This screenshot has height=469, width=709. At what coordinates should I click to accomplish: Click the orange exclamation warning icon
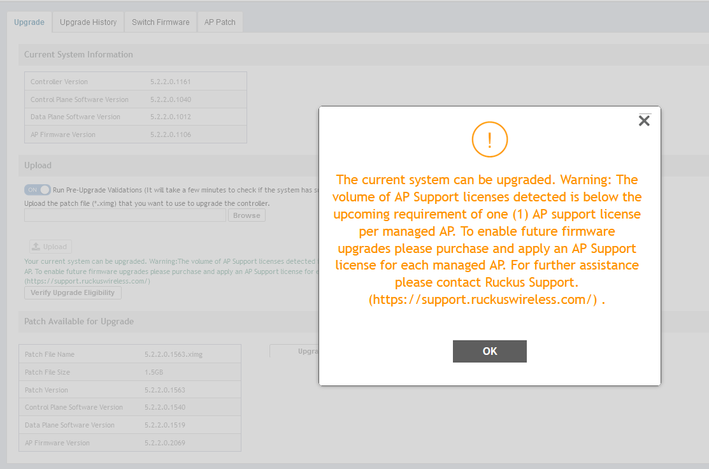490,139
